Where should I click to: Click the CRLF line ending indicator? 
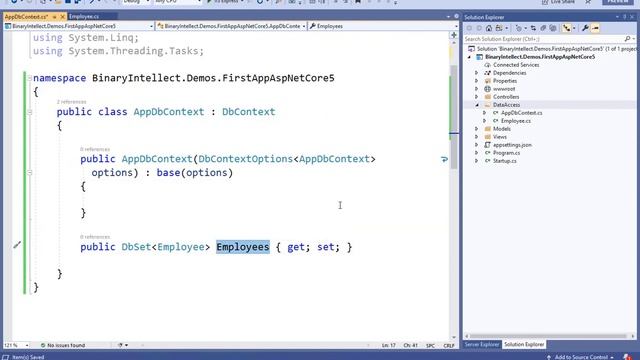(449, 345)
